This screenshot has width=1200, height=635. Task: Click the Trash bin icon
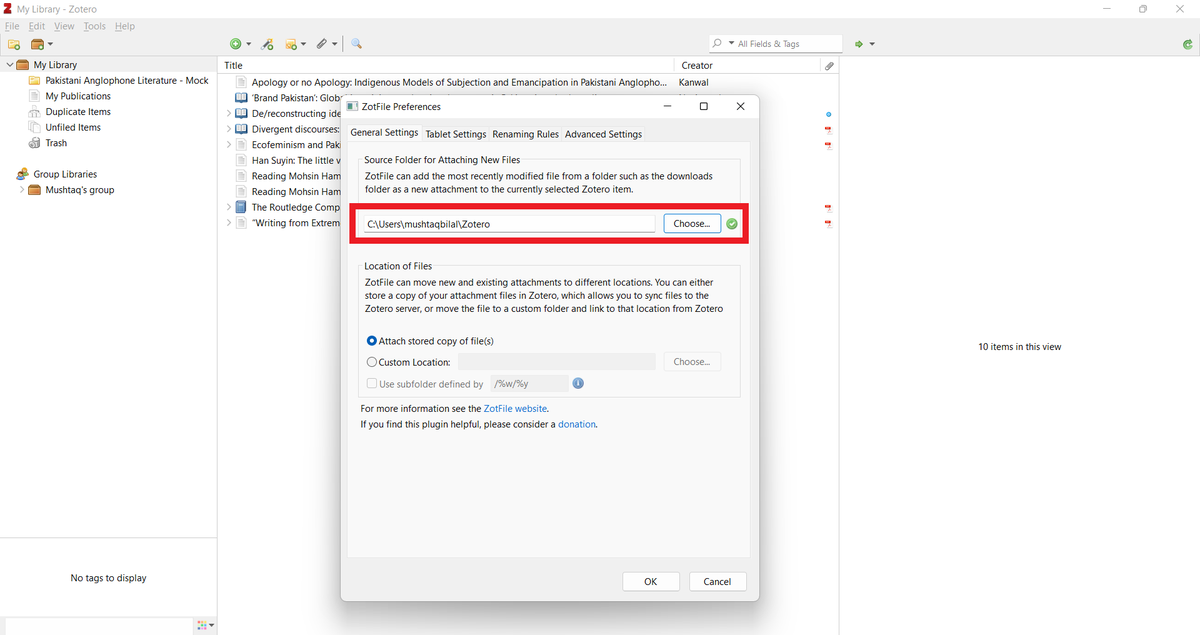(35, 143)
